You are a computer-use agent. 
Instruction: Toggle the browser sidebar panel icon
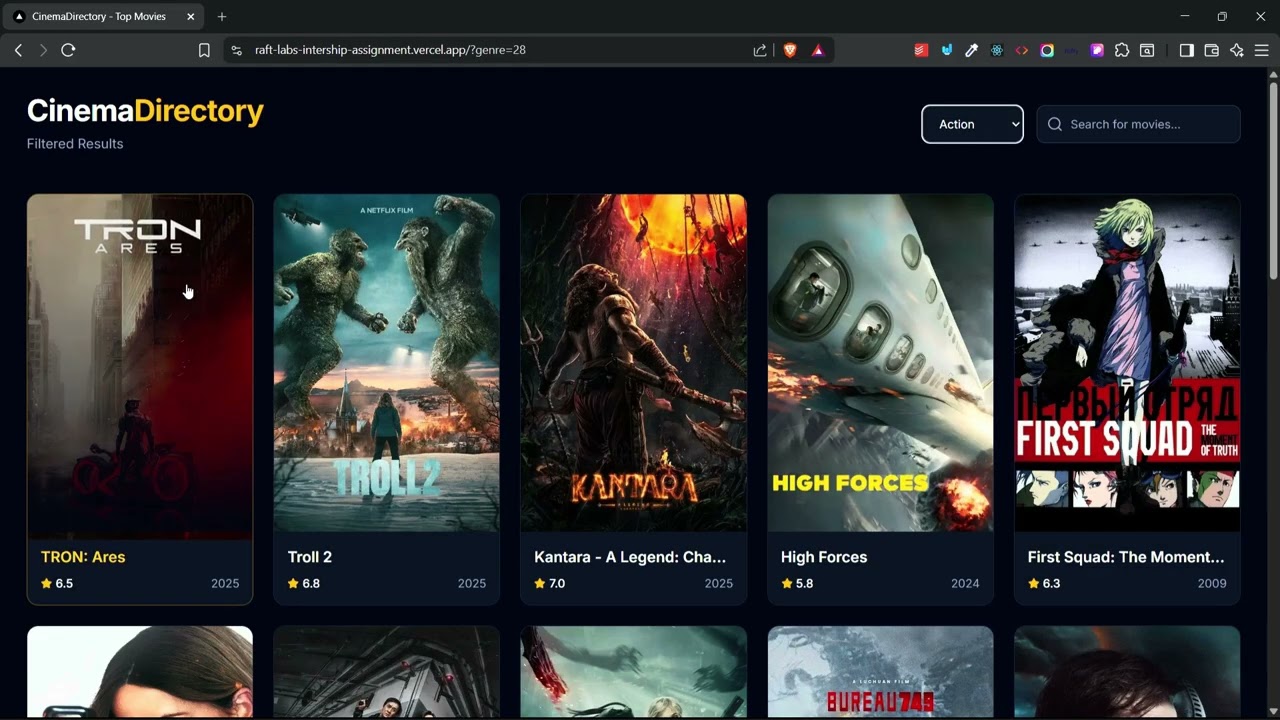(x=1186, y=50)
